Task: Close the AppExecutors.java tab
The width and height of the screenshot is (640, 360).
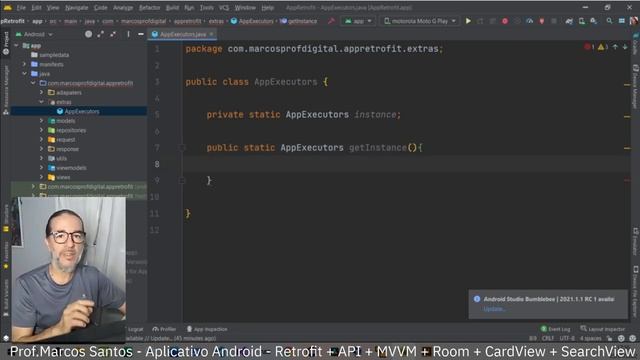Action: point(211,34)
